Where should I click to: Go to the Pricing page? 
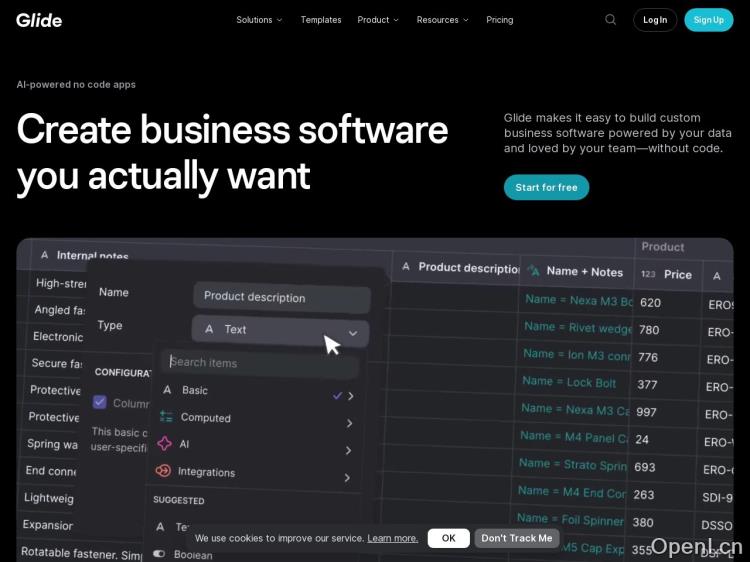point(499,20)
